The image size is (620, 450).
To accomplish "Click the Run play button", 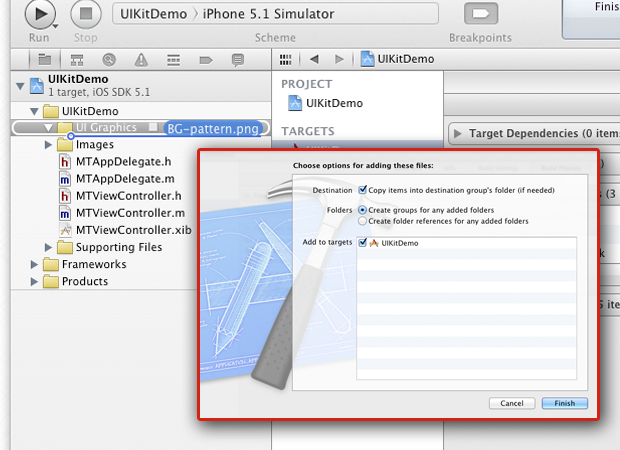I will coord(39,13).
